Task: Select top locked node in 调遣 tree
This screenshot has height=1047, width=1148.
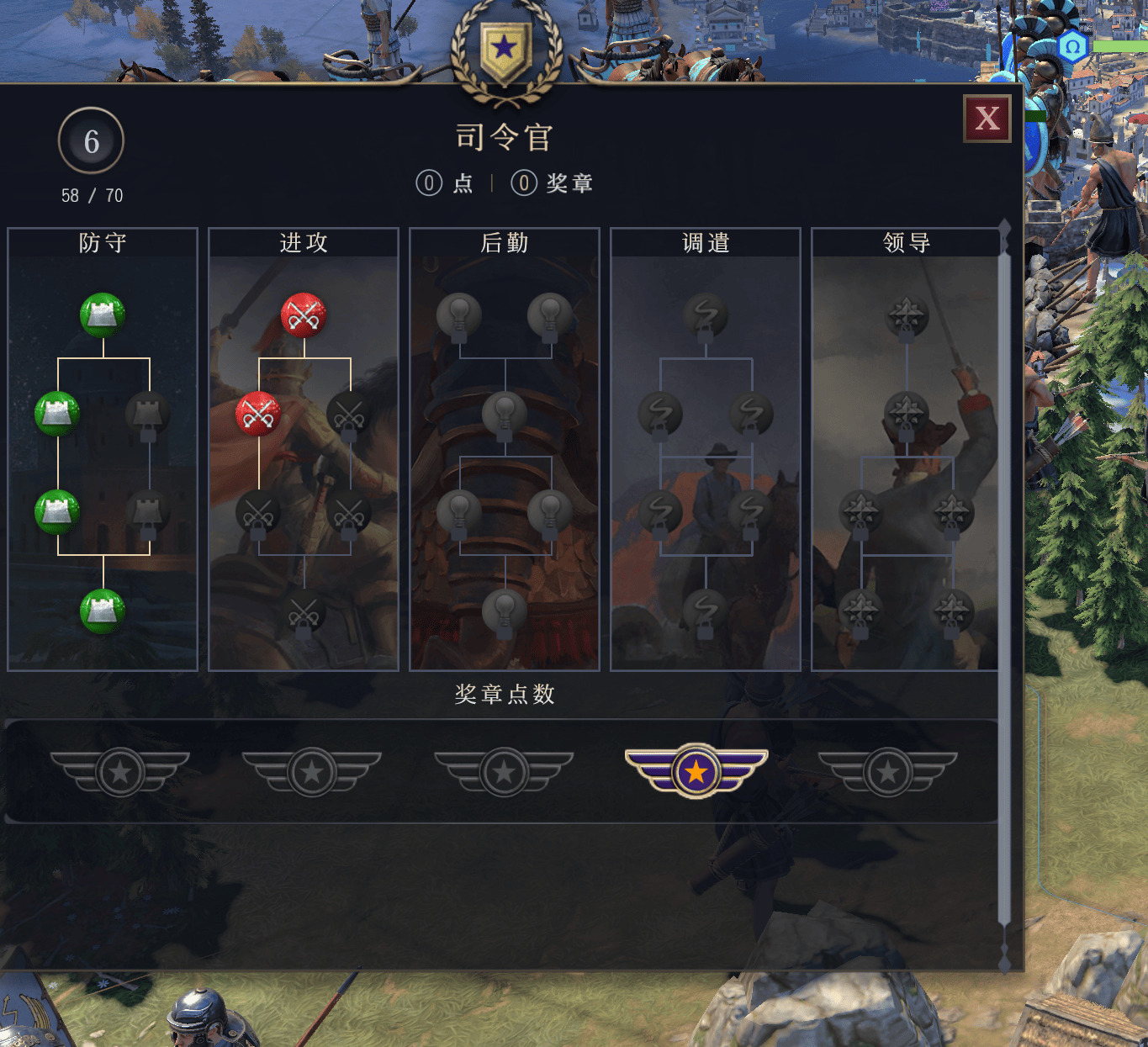Action: point(706,315)
